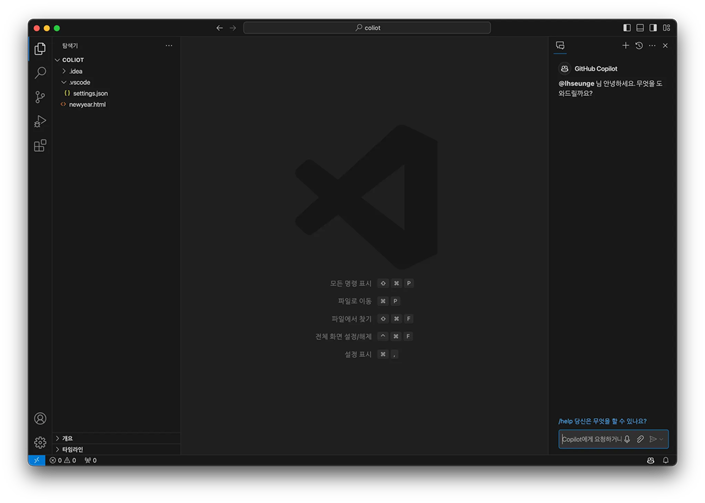705x503 pixels.
Task: Click the Accounts icon in activity bar
Action: tap(40, 419)
